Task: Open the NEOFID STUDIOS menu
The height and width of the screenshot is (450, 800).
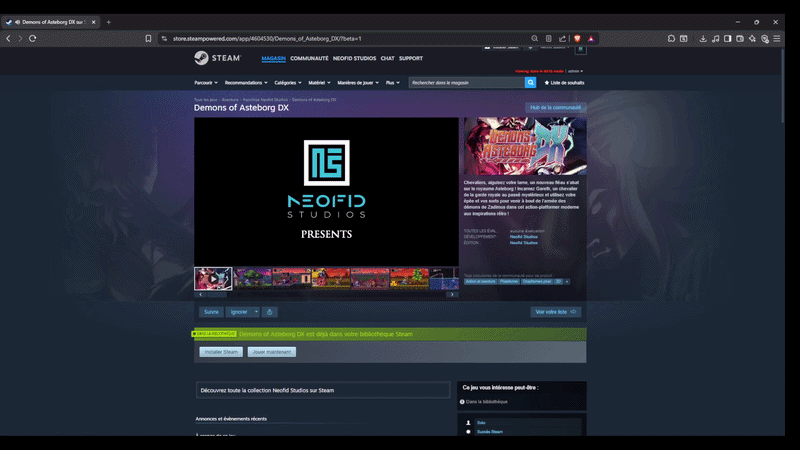Action: tap(354, 59)
